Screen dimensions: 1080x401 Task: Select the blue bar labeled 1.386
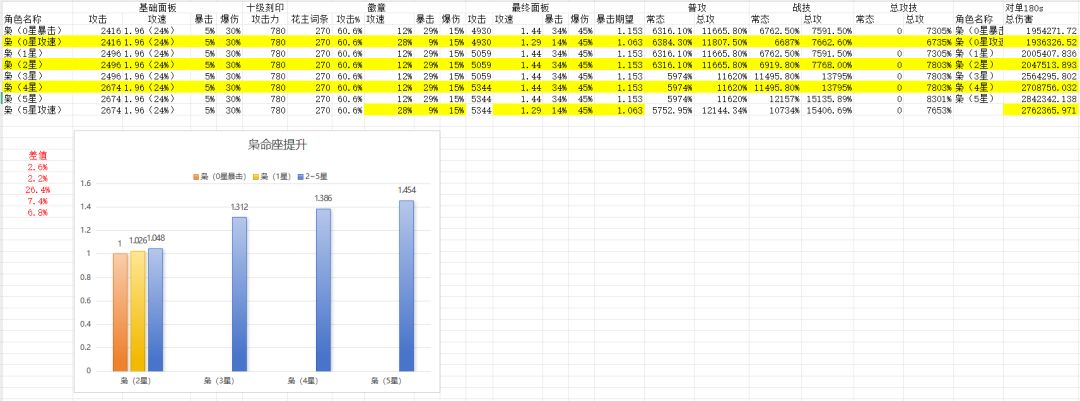[323, 289]
